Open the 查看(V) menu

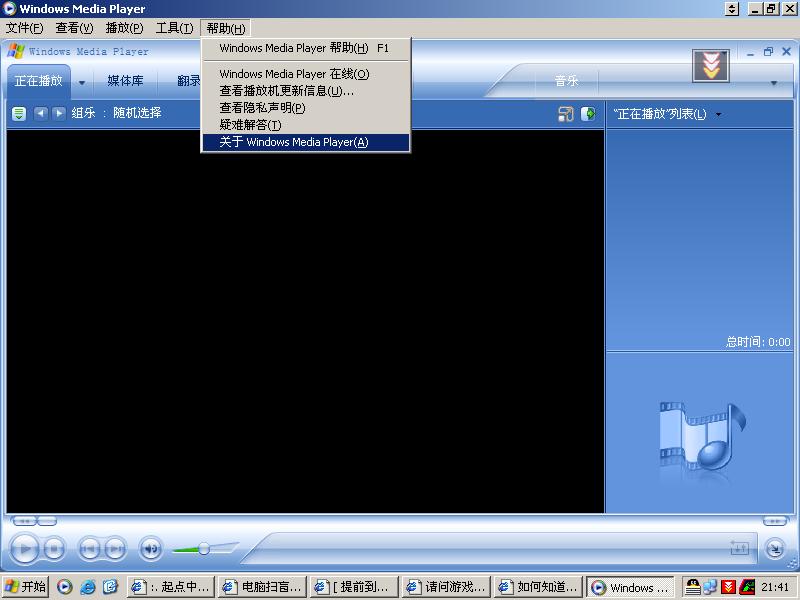tap(74, 28)
